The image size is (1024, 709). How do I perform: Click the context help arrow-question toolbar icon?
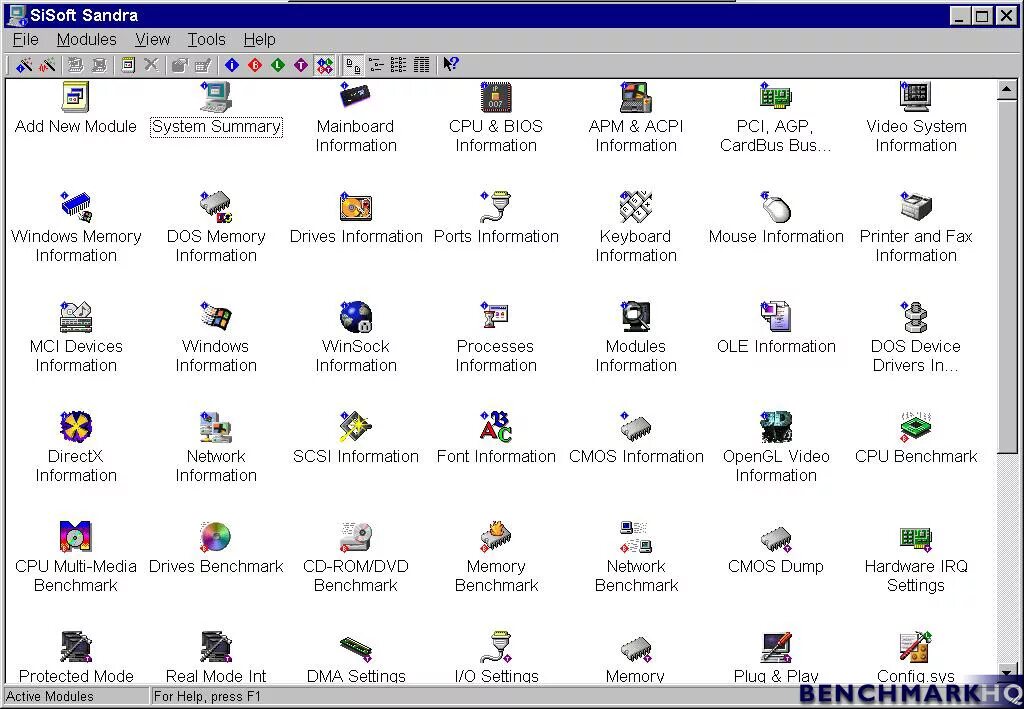451,64
